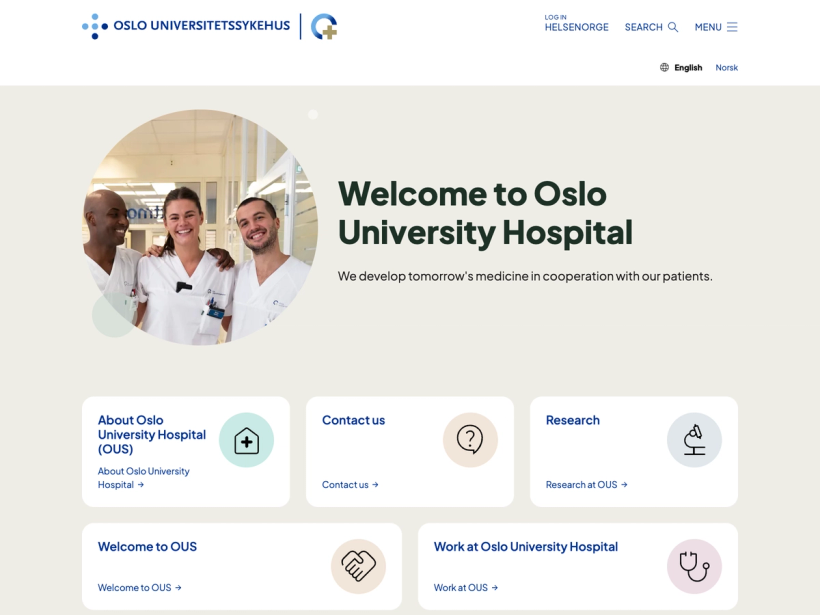Switch language to Norsk
This screenshot has height=615, width=820.
point(726,67)
